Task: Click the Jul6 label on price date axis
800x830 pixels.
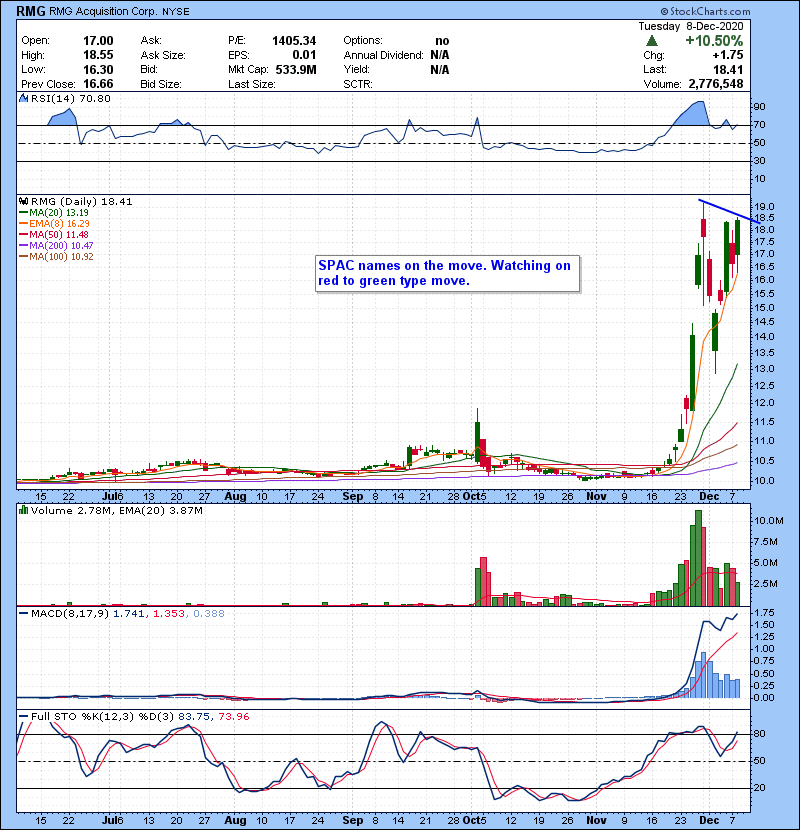Action: [x=113, y=497]
